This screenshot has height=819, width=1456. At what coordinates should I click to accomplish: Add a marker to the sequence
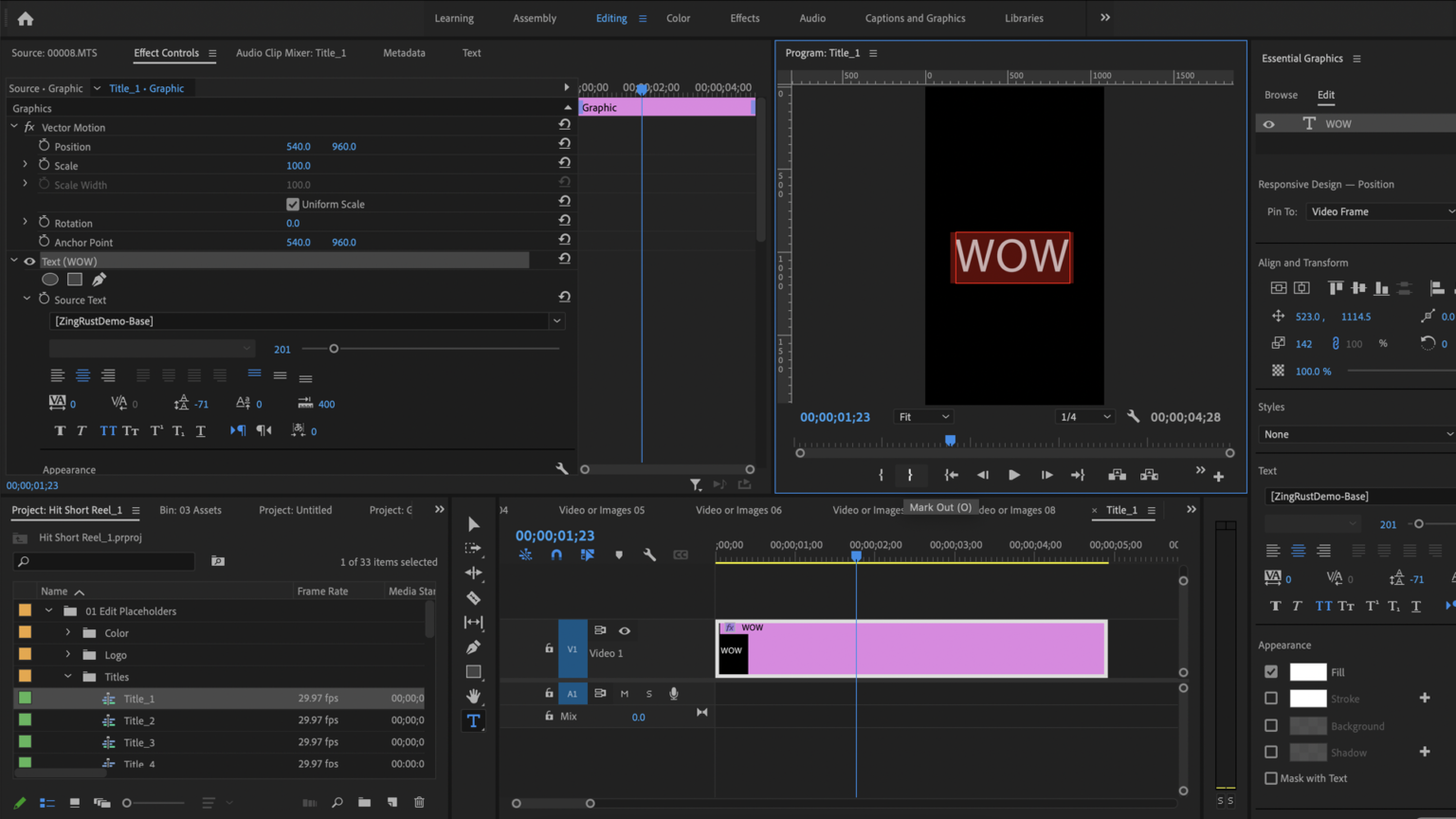619,555
